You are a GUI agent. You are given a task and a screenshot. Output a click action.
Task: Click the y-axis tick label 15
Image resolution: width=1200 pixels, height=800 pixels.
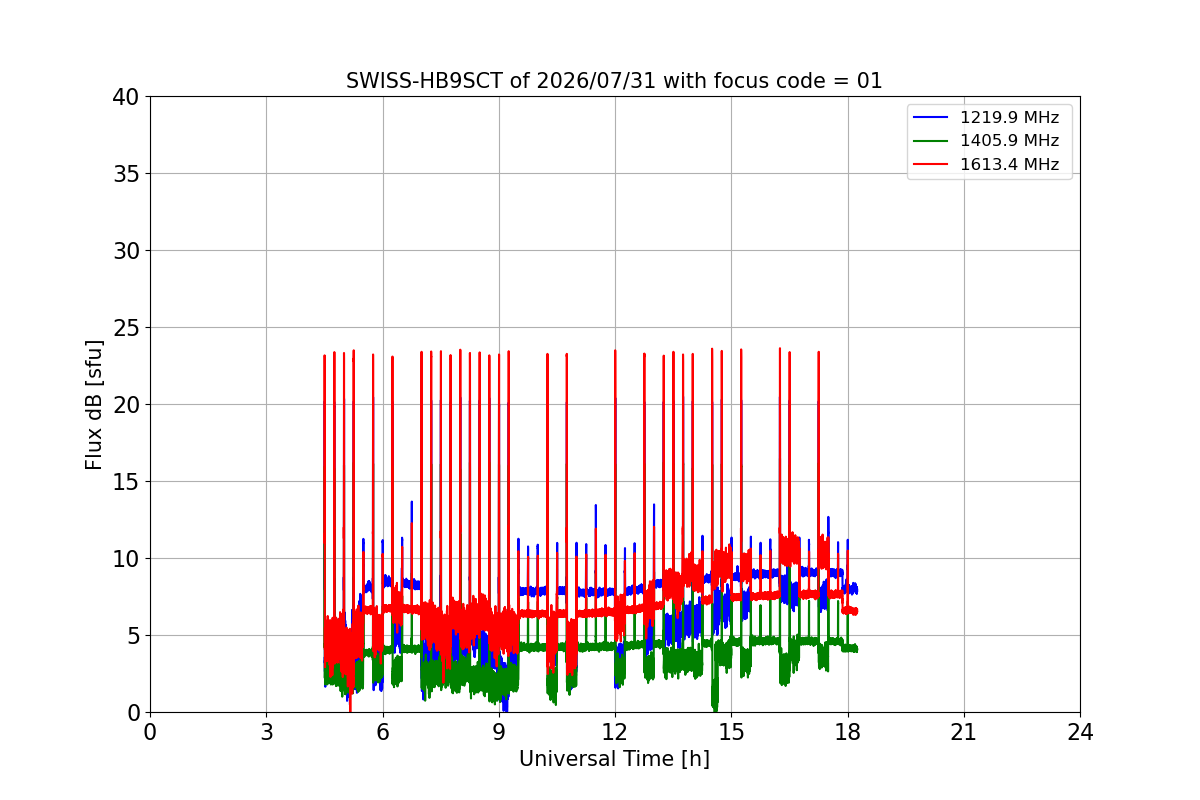pyautogui.click(x=127, y=482)
